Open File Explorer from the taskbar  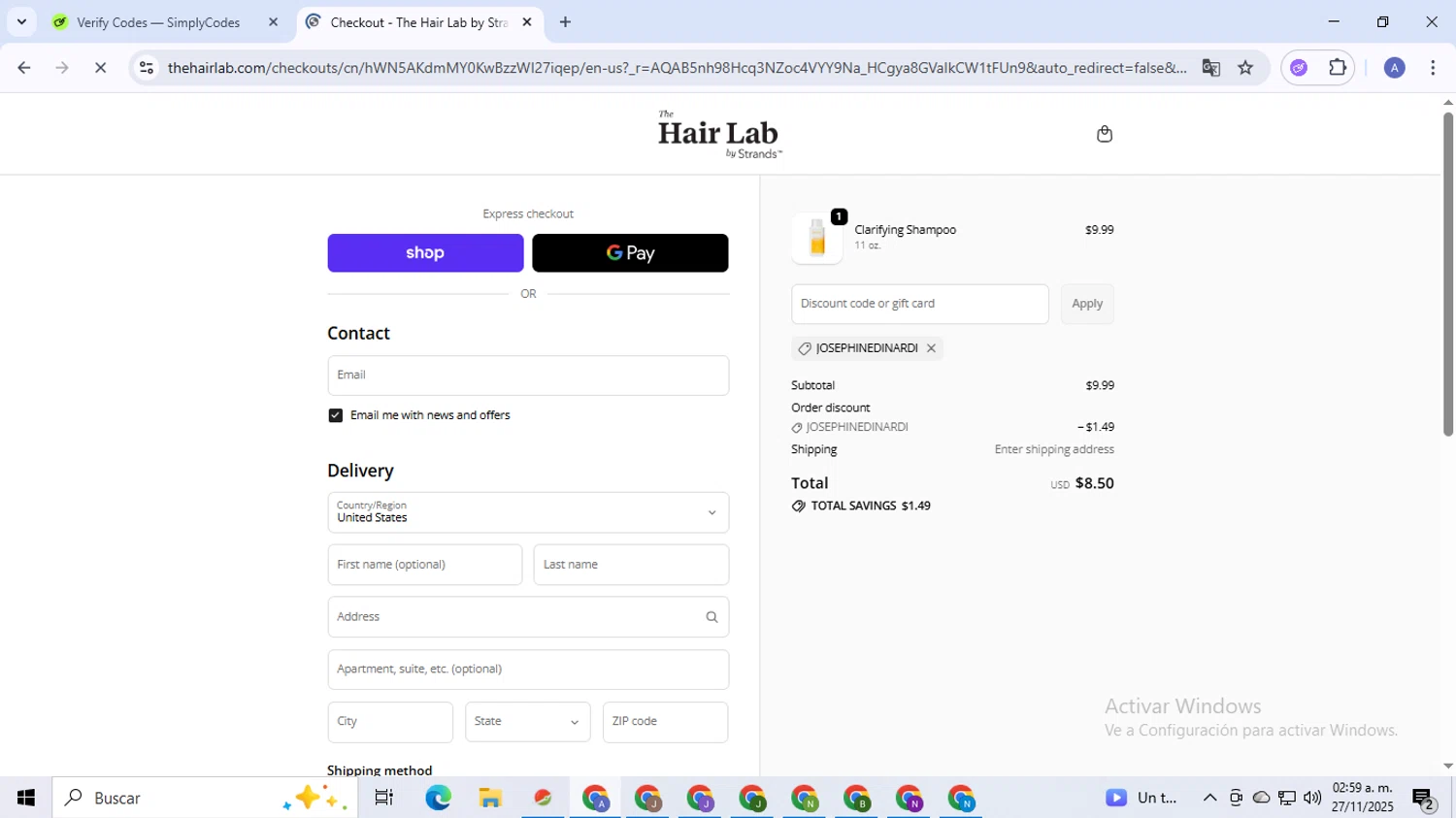490,798
